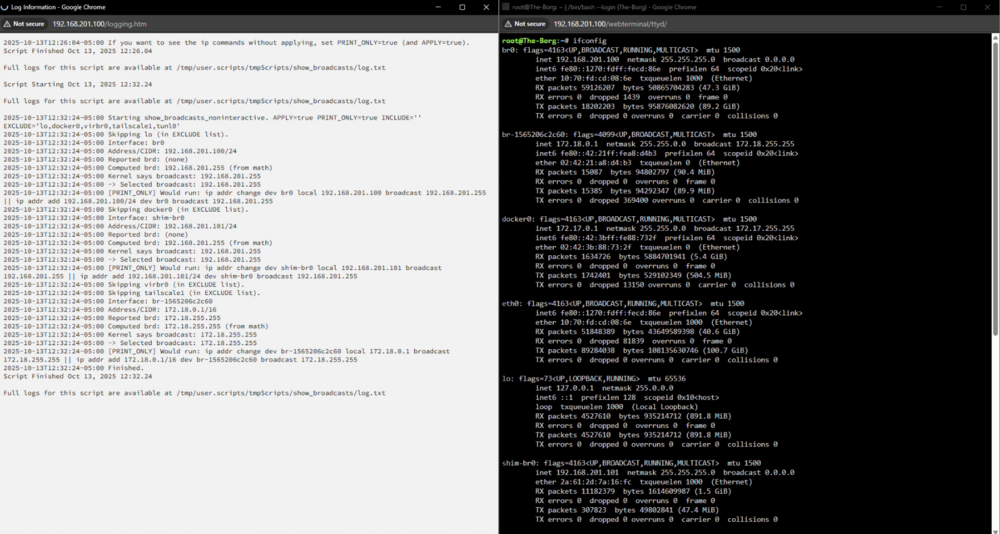Click the 'inet 127.0.0.1 netmask 255.0.0.0' terminal line
Viewport: 1000px width, 534px height.
[x=605, y=388]
